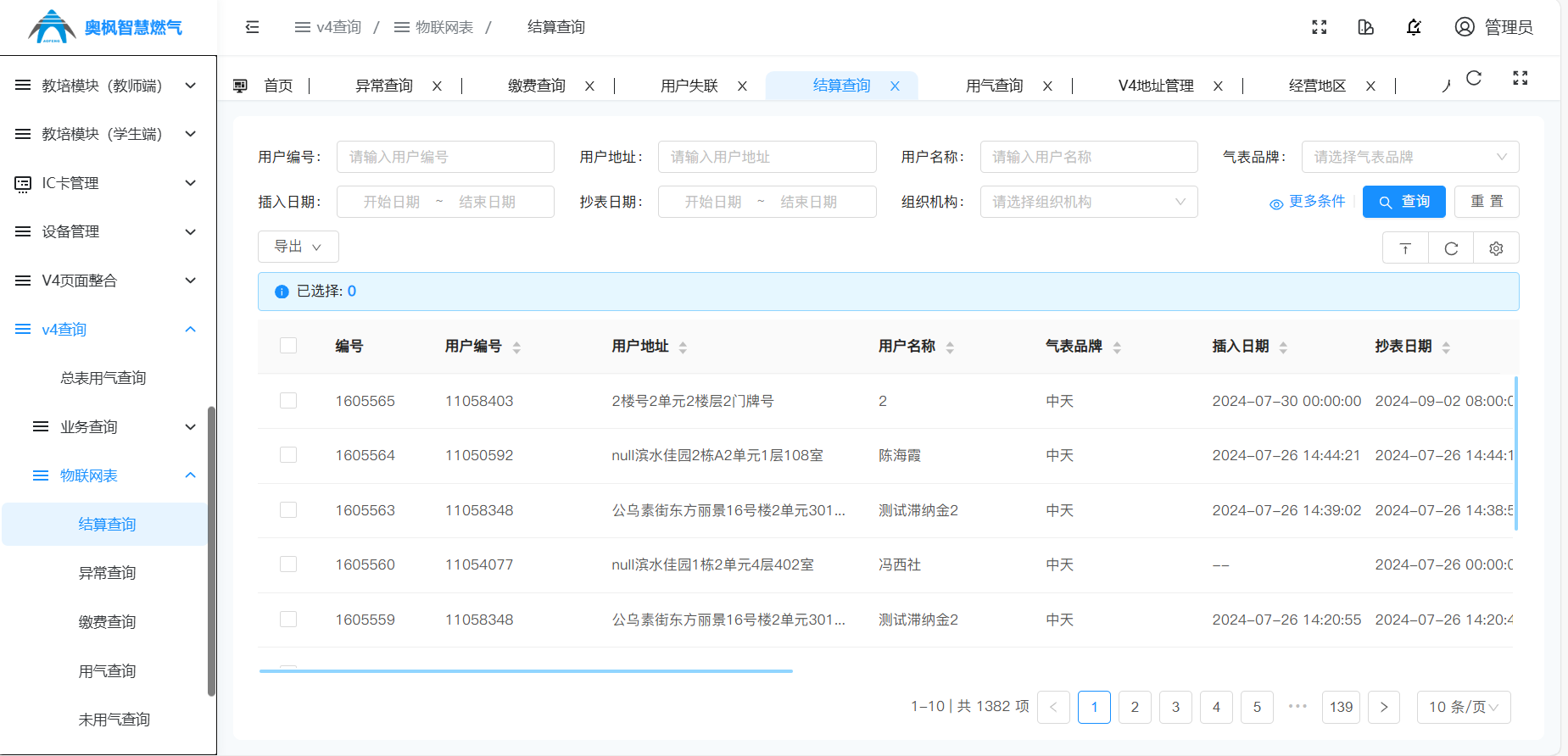This screenshot has width=1568, height=756.
Task: Open the theme/document icon in header
Action: tap(1365, 27)
